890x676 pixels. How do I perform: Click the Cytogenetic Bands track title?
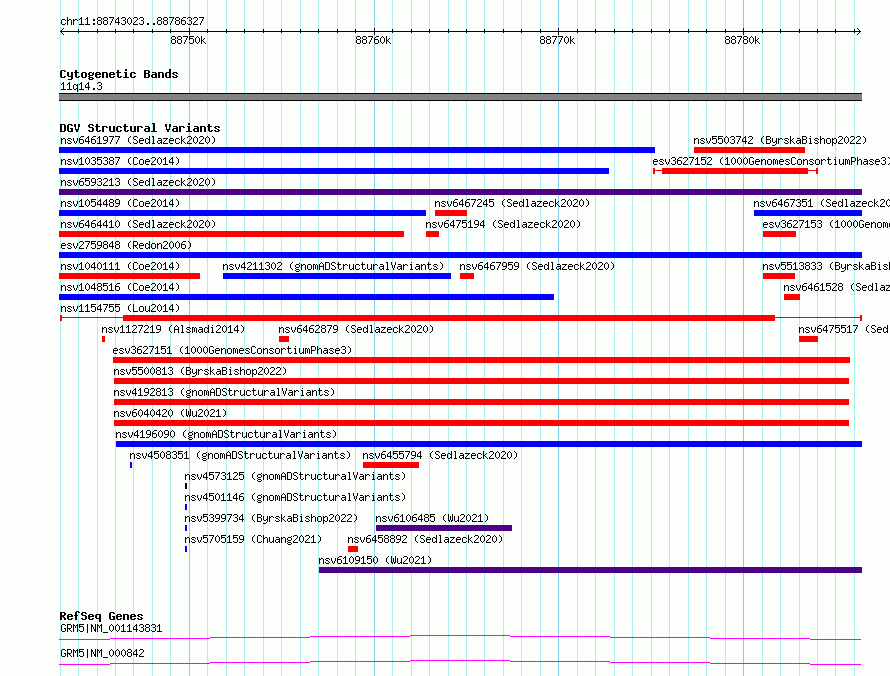119,74
